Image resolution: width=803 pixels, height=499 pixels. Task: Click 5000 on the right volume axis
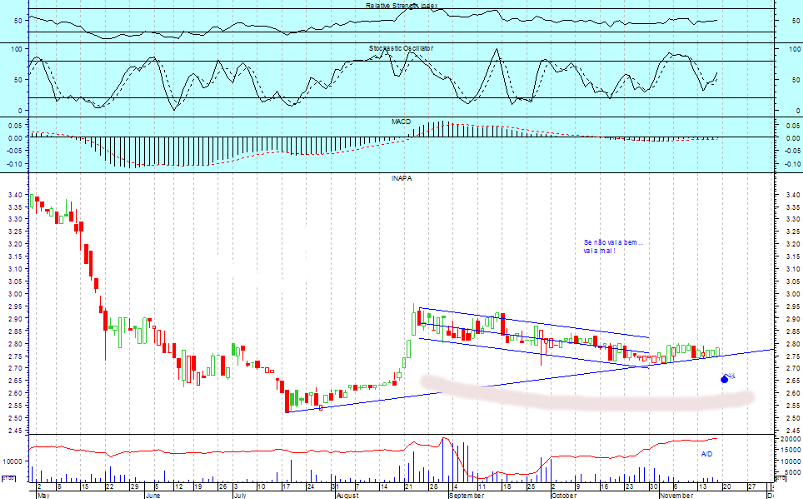(x=793, y=472)
